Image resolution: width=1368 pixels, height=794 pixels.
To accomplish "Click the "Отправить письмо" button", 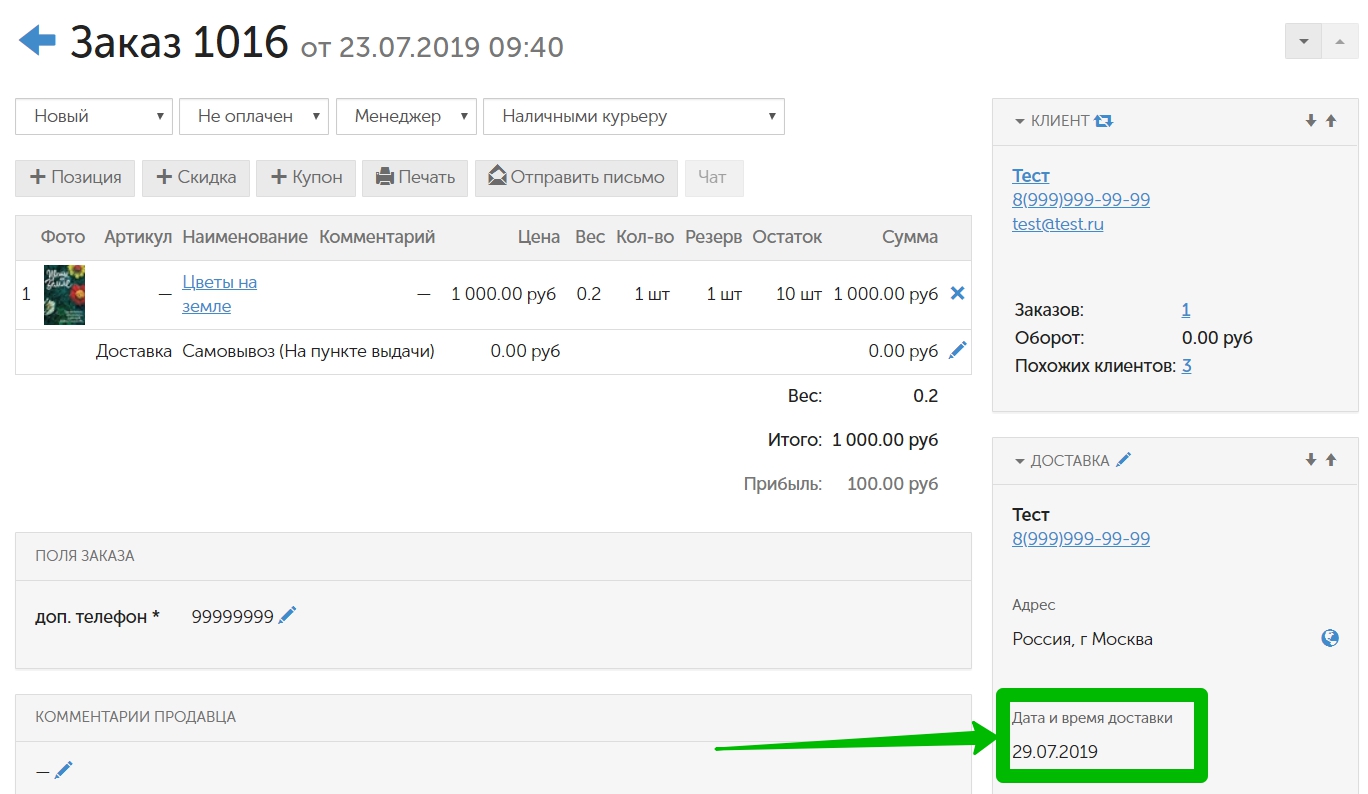I will pyautogui.click(x=576, y=178).
